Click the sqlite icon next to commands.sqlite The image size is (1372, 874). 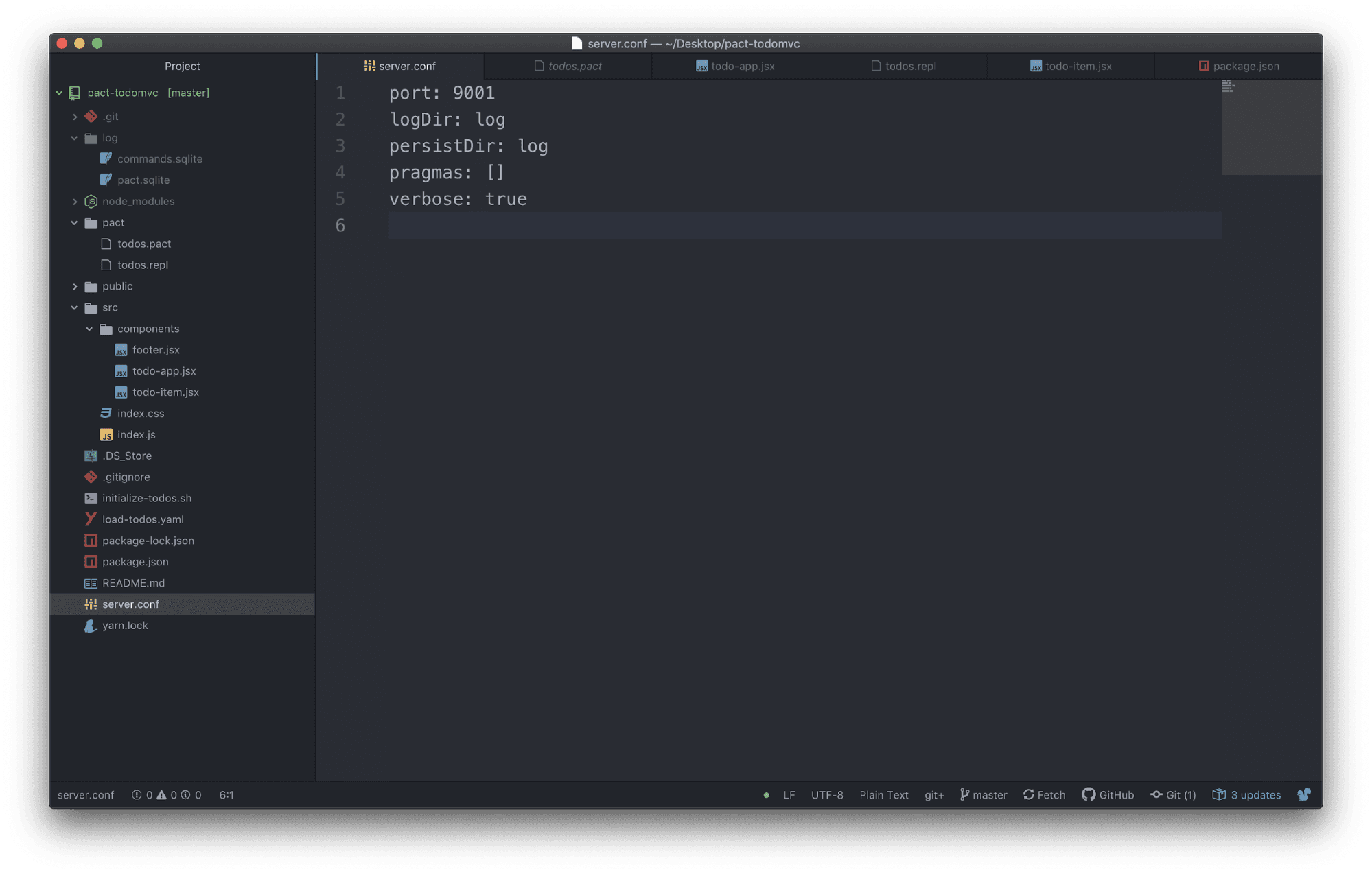pyautogui.click(x=106, y=159)
